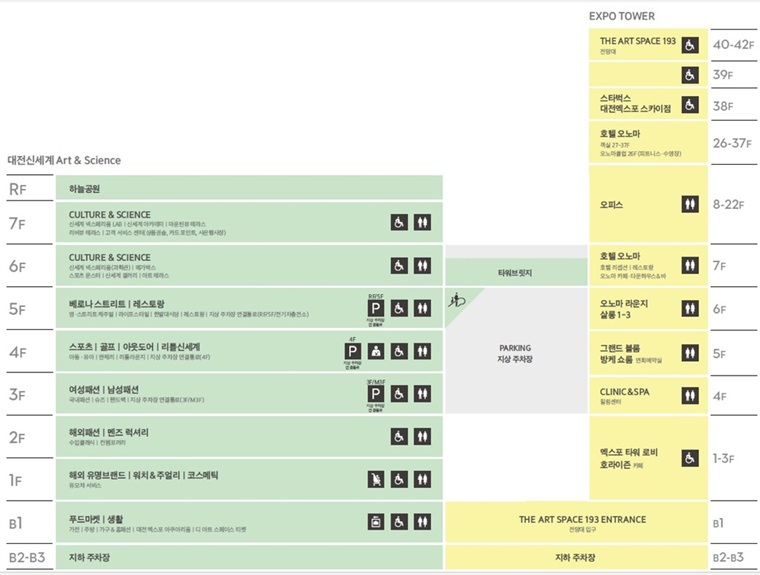
Task: Click the restroom icon on 그랜드 볼룸 5F
Action: click(690, 353)
